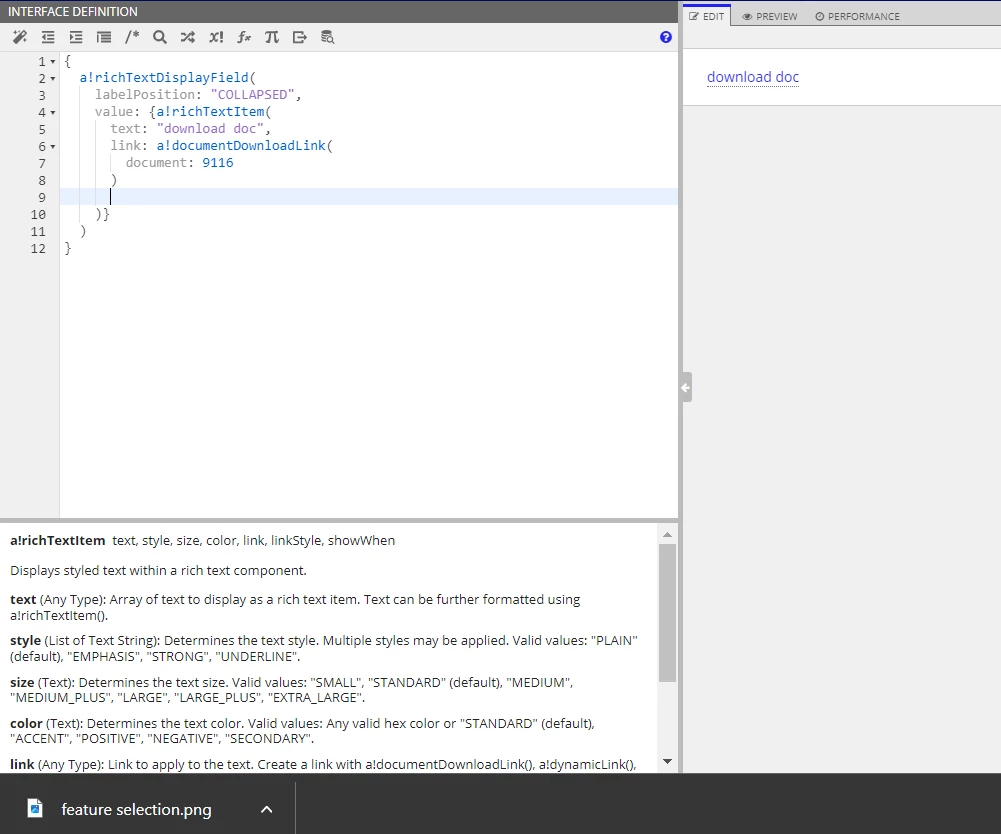Open search using the magnifying glass icon
The image size is (1001, 834).
pos(160,37)
